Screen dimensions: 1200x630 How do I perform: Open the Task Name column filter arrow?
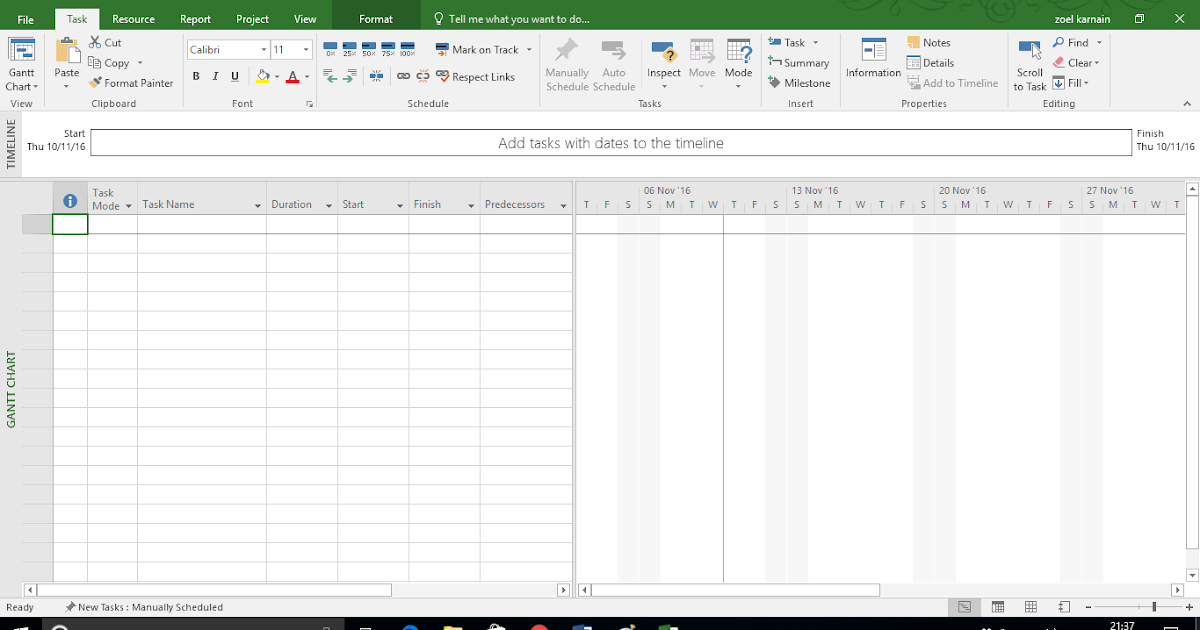tap(255, 204)
